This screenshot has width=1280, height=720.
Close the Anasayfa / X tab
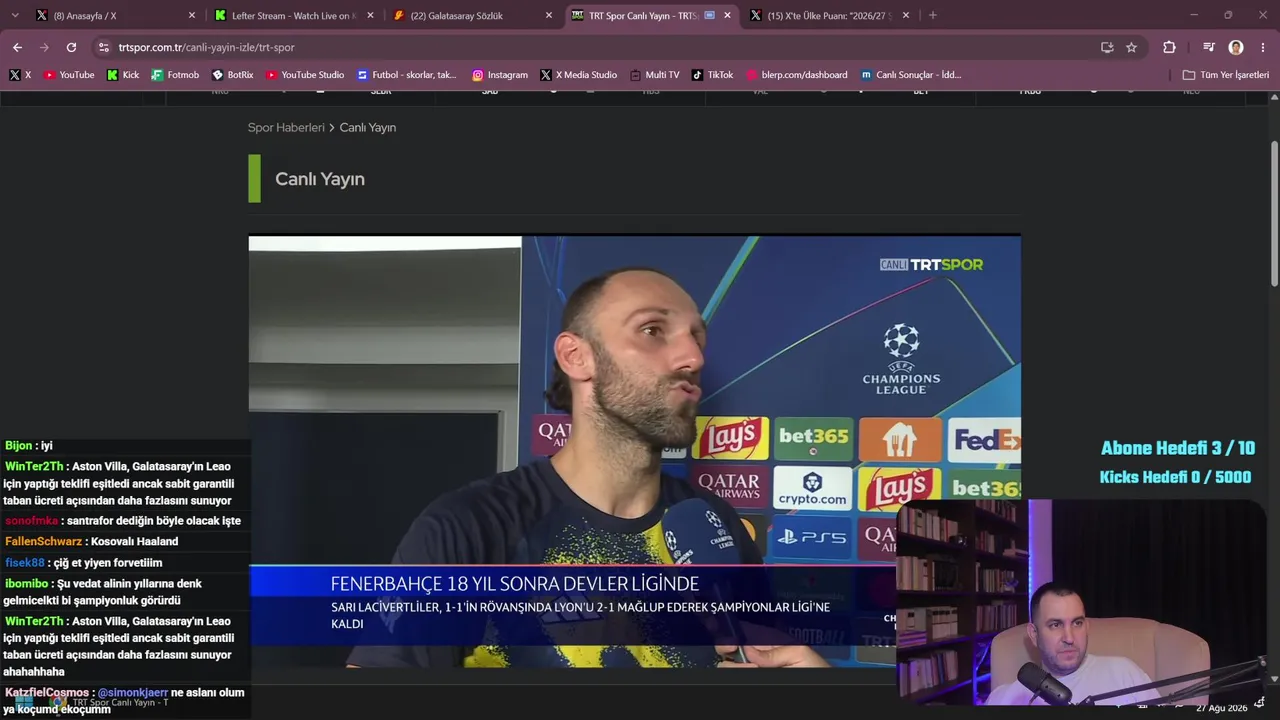click(x=192, y=15)
